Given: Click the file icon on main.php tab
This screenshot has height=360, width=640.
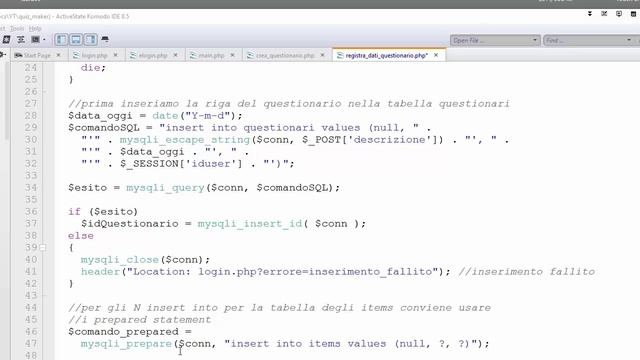Looking at the screenshot, I should tap(193, 55).
